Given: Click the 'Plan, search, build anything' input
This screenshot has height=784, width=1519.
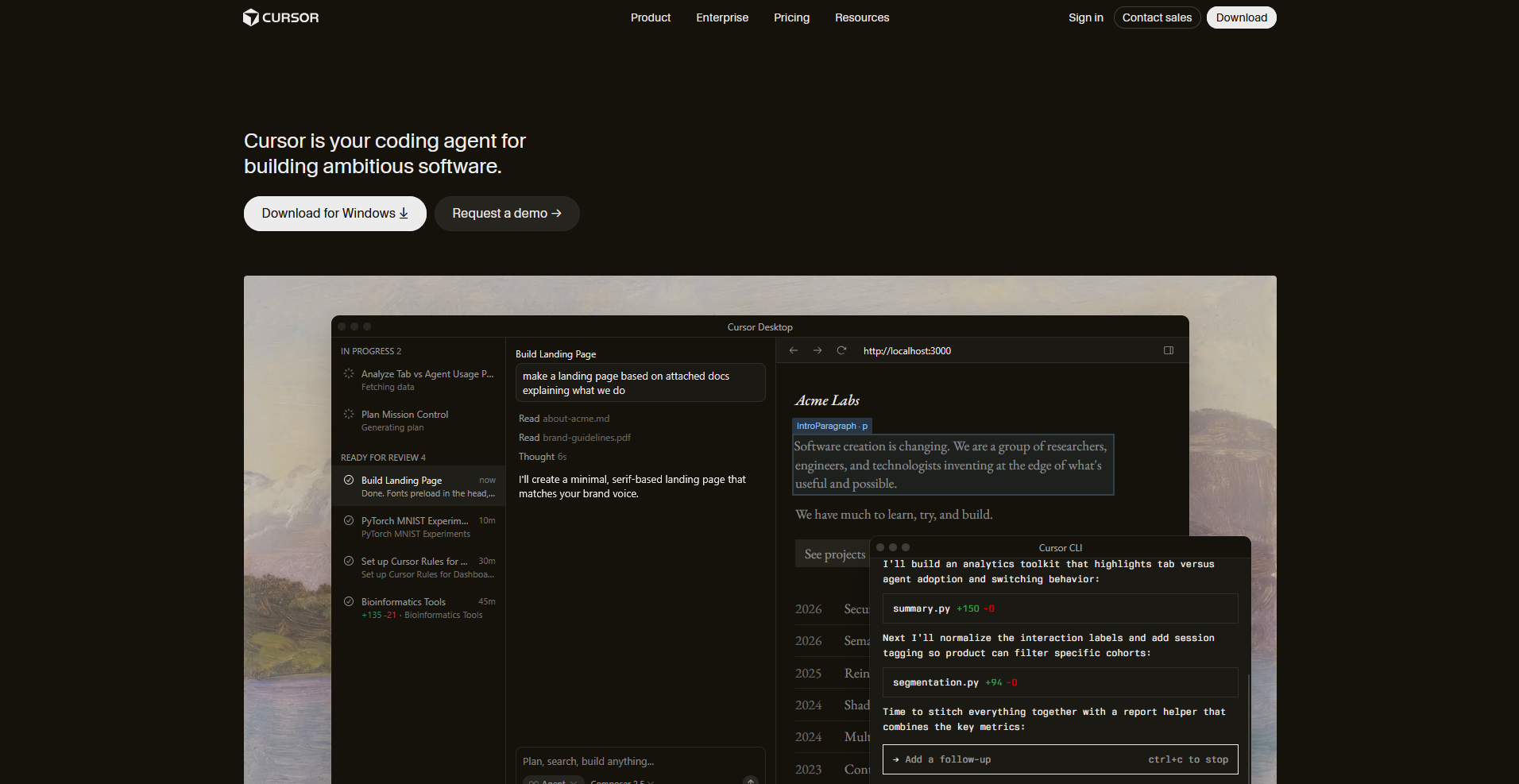Looking at the screenshot, I should (x=589, y=761).
